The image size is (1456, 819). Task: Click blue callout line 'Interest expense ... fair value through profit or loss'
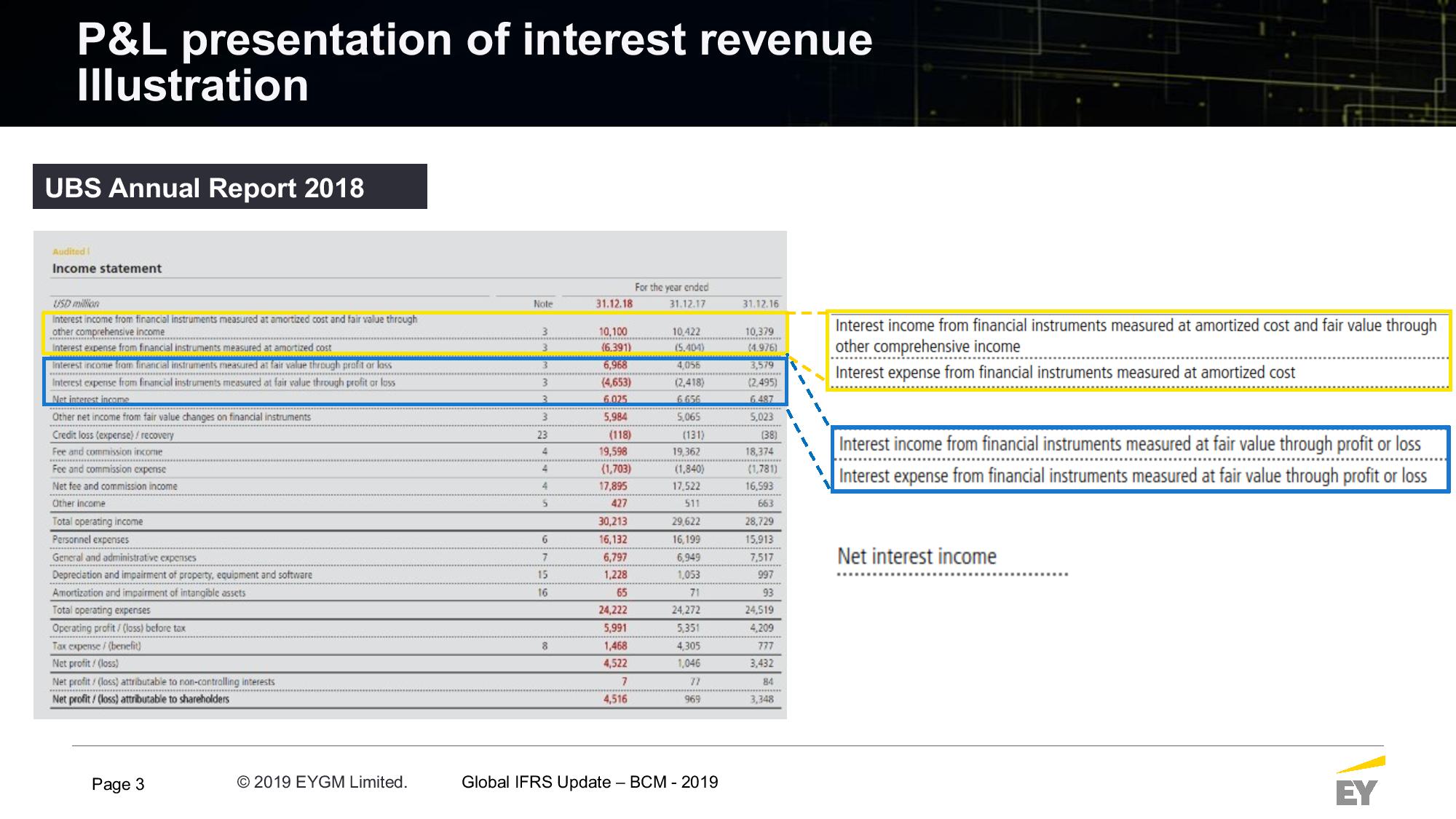(1133, 476)
